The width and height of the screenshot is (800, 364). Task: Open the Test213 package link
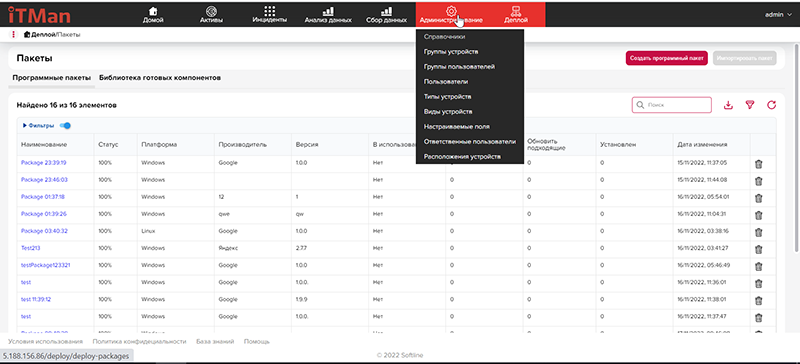(30, 248)
